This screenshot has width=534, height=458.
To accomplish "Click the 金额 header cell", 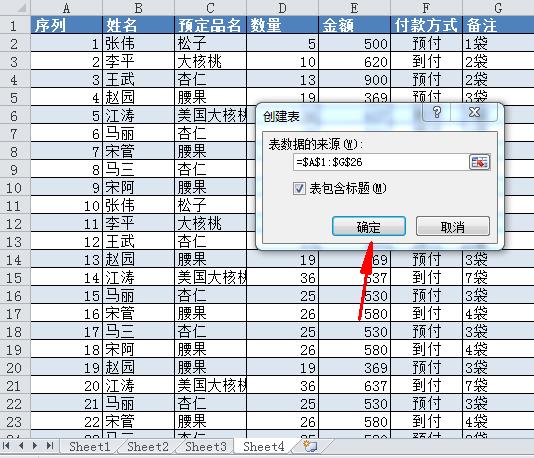I will coord(354,25).
